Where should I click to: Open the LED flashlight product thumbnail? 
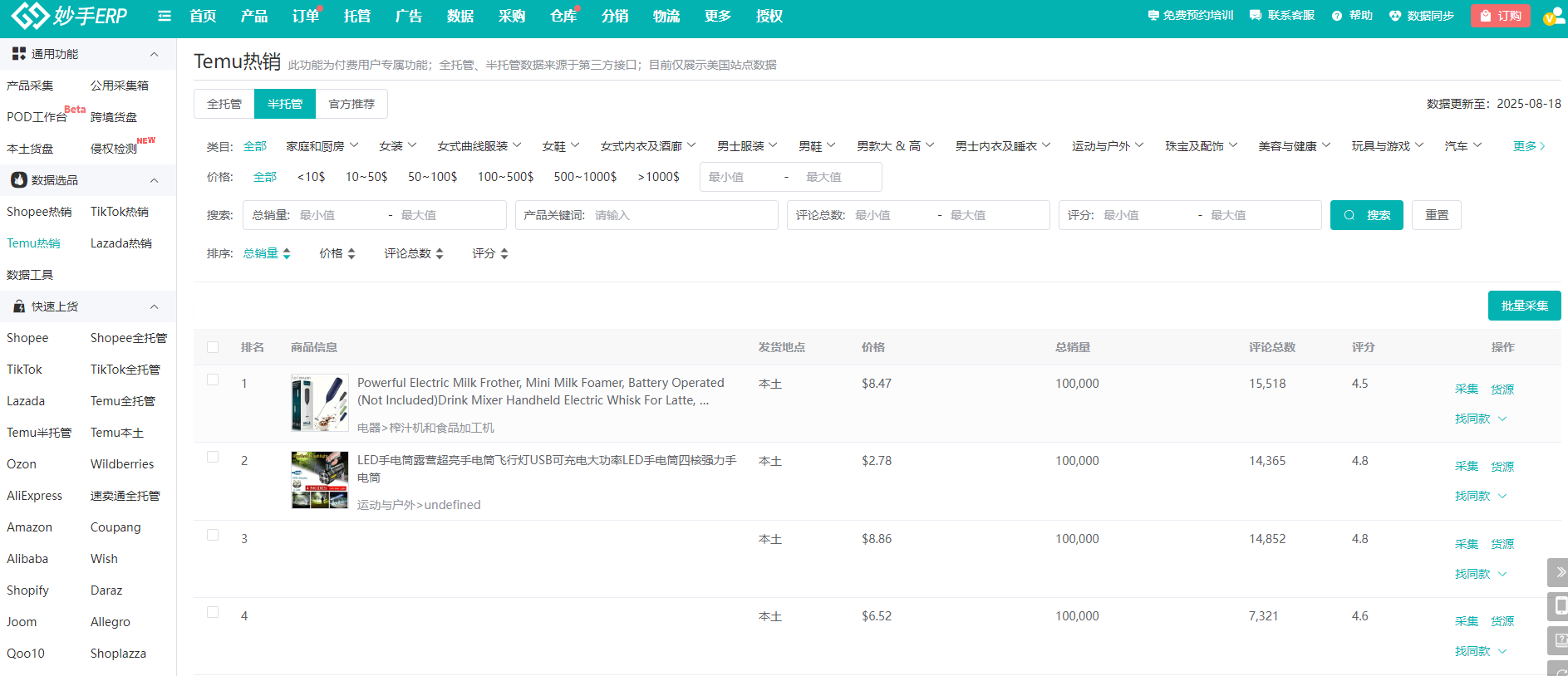(320, 480)
